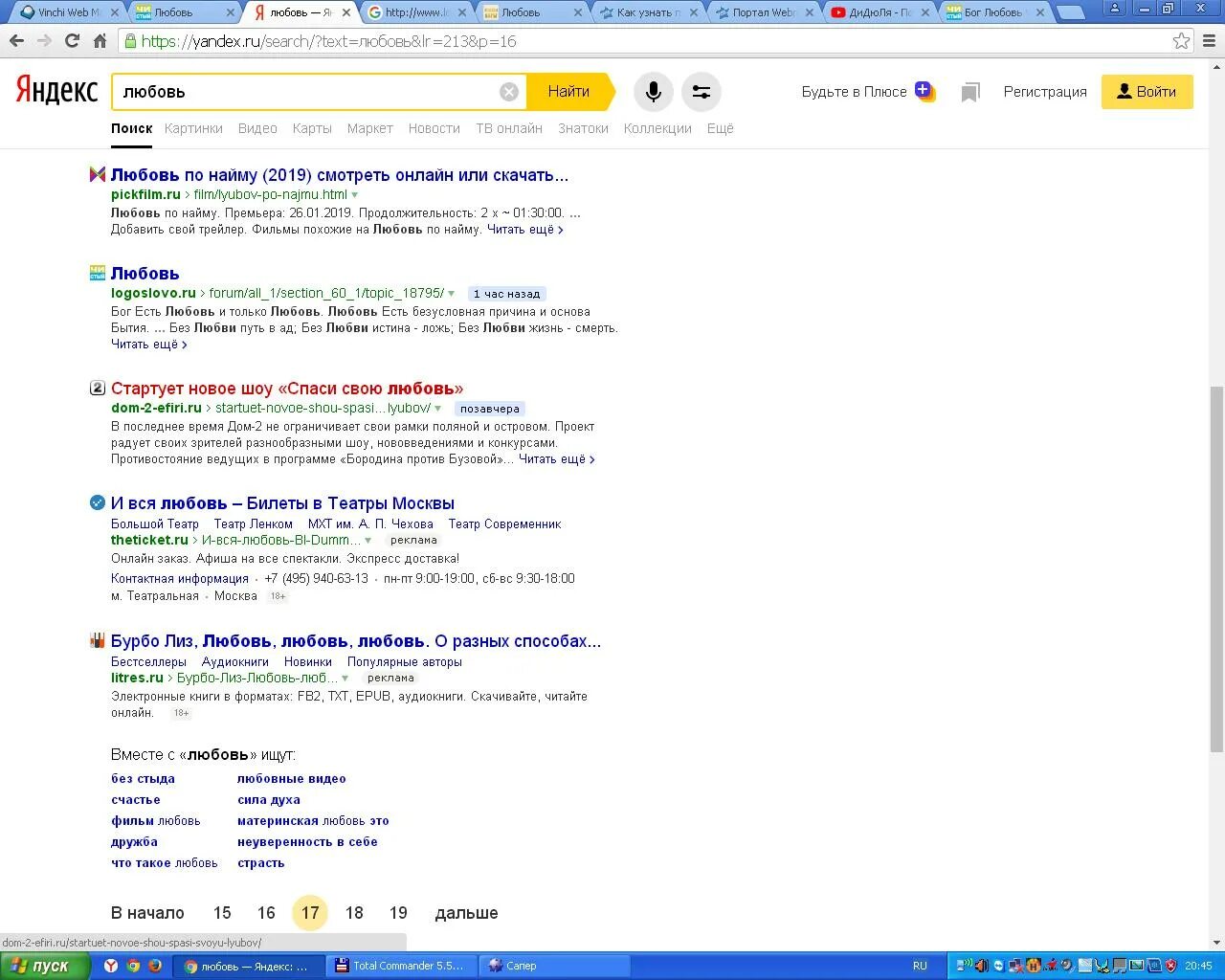Switch to the Картинки search tab
1225x980 pixels.
193,128
